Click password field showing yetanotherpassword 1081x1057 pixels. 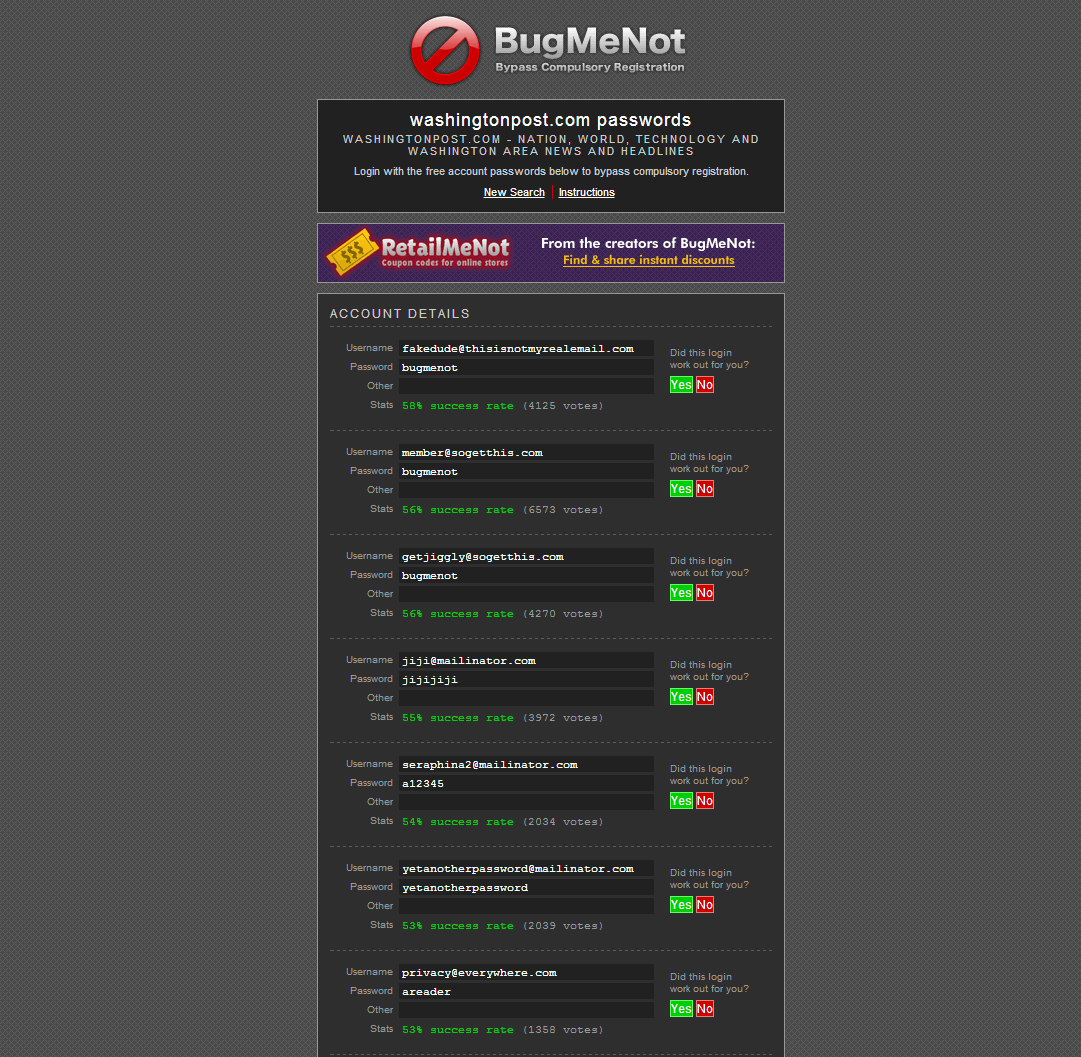coord(526,887)
